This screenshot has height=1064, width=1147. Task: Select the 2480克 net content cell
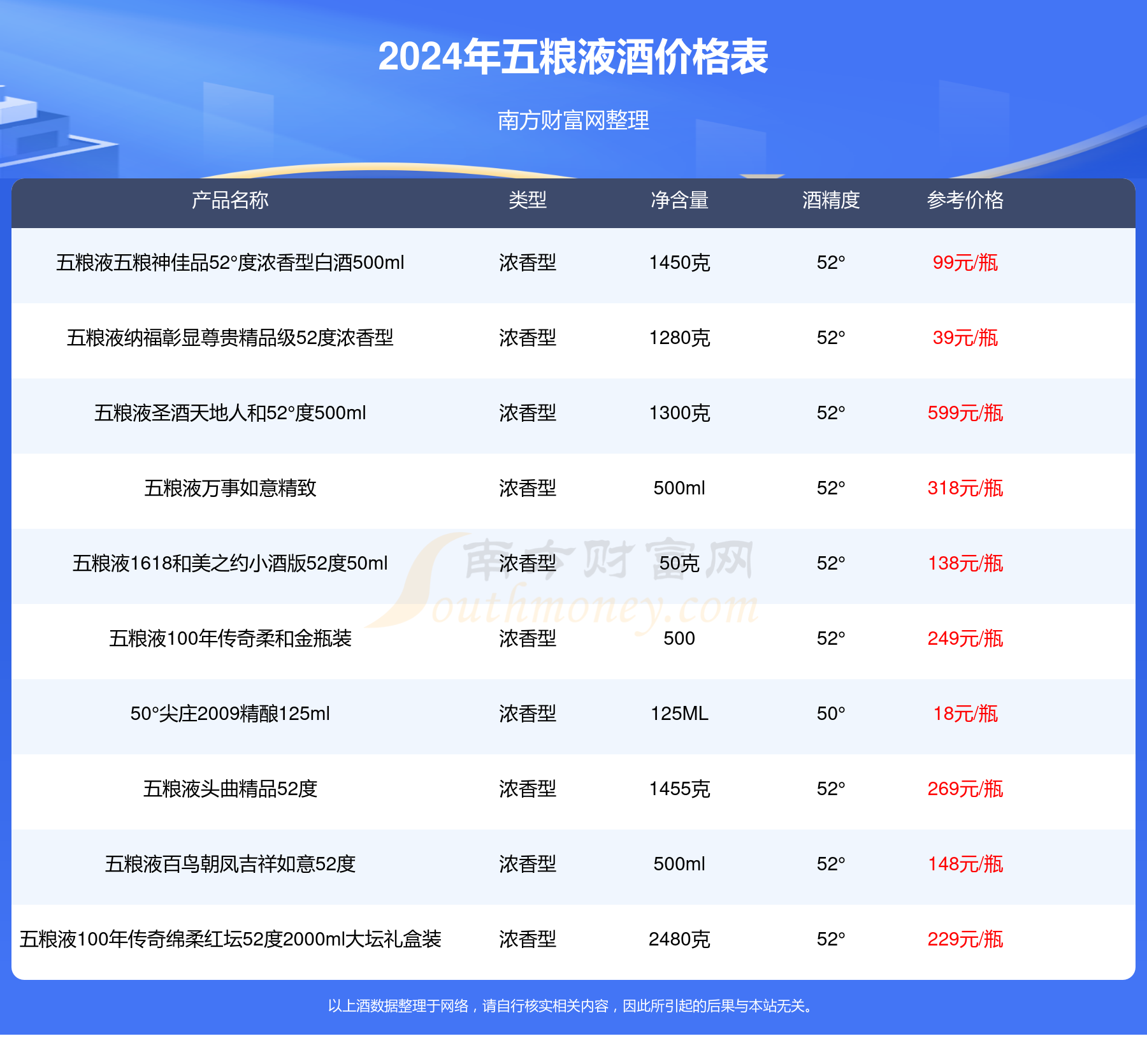point(679,939)
